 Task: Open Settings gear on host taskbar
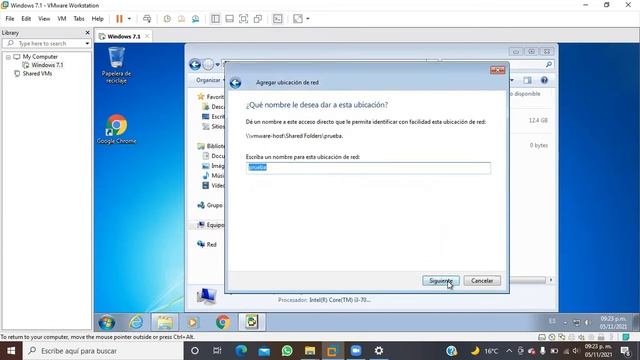point(379,351)
